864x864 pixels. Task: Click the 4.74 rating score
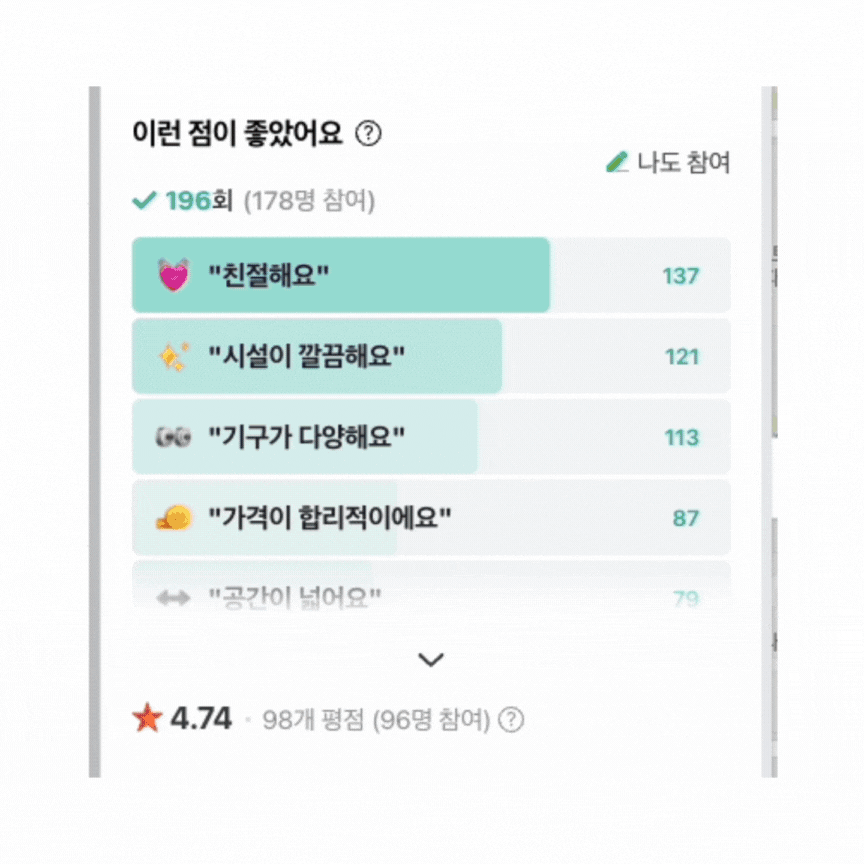(201, 718)
